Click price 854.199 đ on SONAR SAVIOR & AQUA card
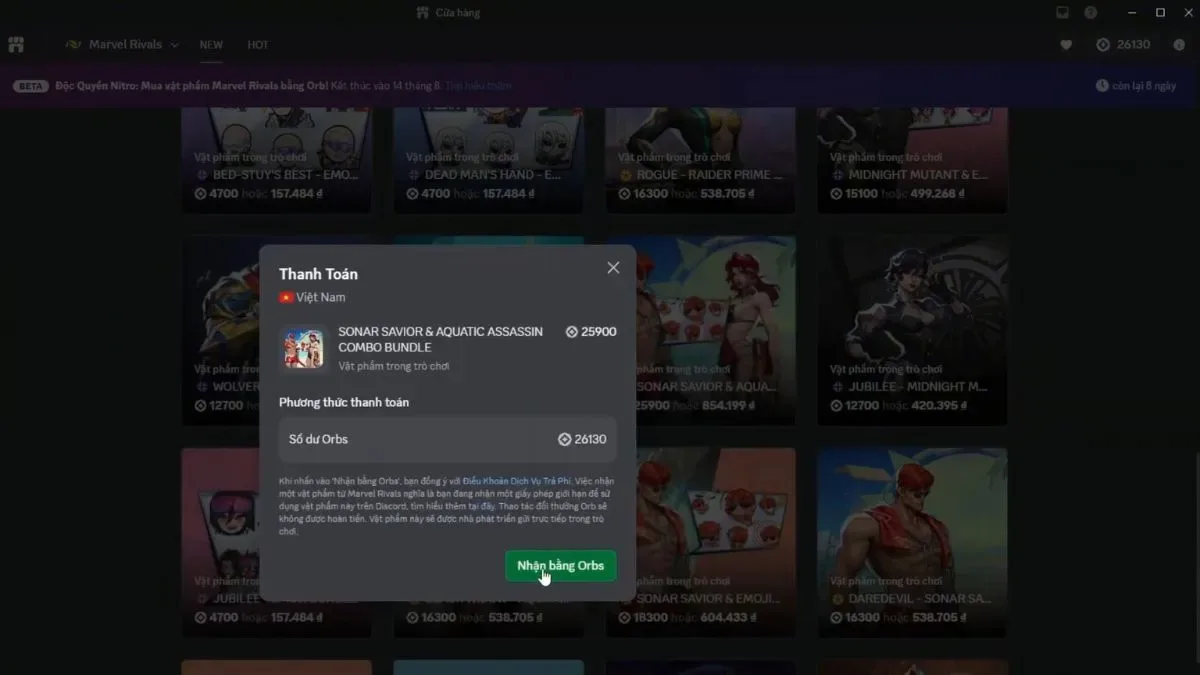This screenshot has width=1200, height=675. (x=726, y=406)
